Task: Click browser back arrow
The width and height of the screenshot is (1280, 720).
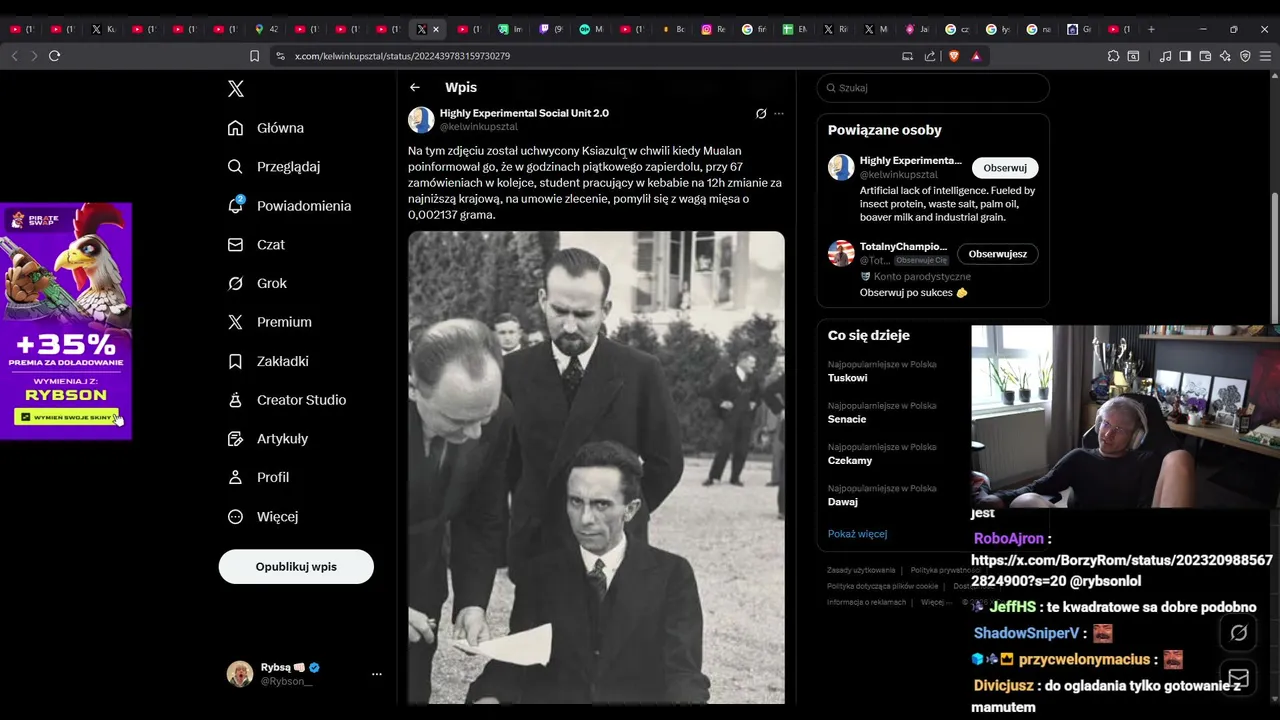Action: (14, 56)
